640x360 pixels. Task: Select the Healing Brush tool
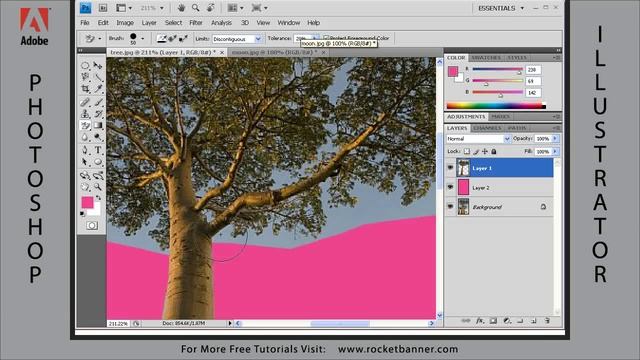[85, 102]
